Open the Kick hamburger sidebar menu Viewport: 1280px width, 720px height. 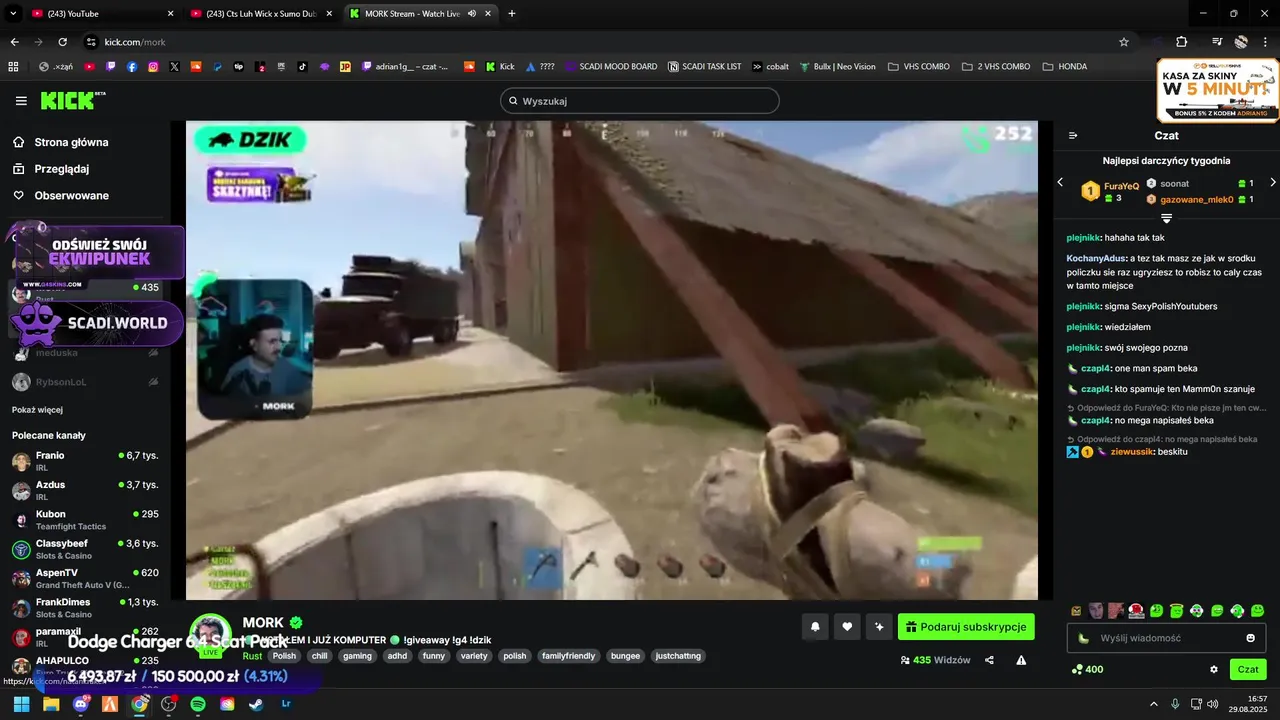[x=21, y=101]
